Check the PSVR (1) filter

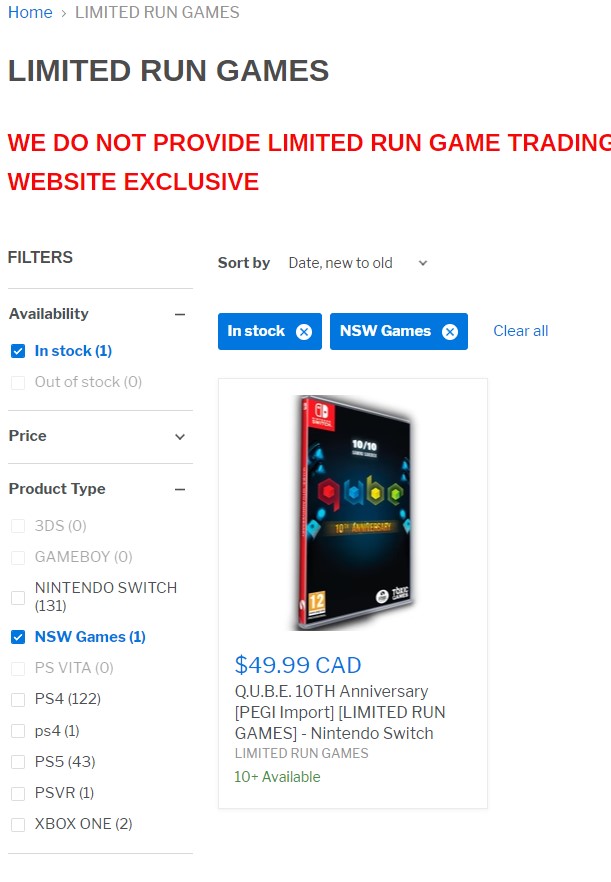point(18,794)
